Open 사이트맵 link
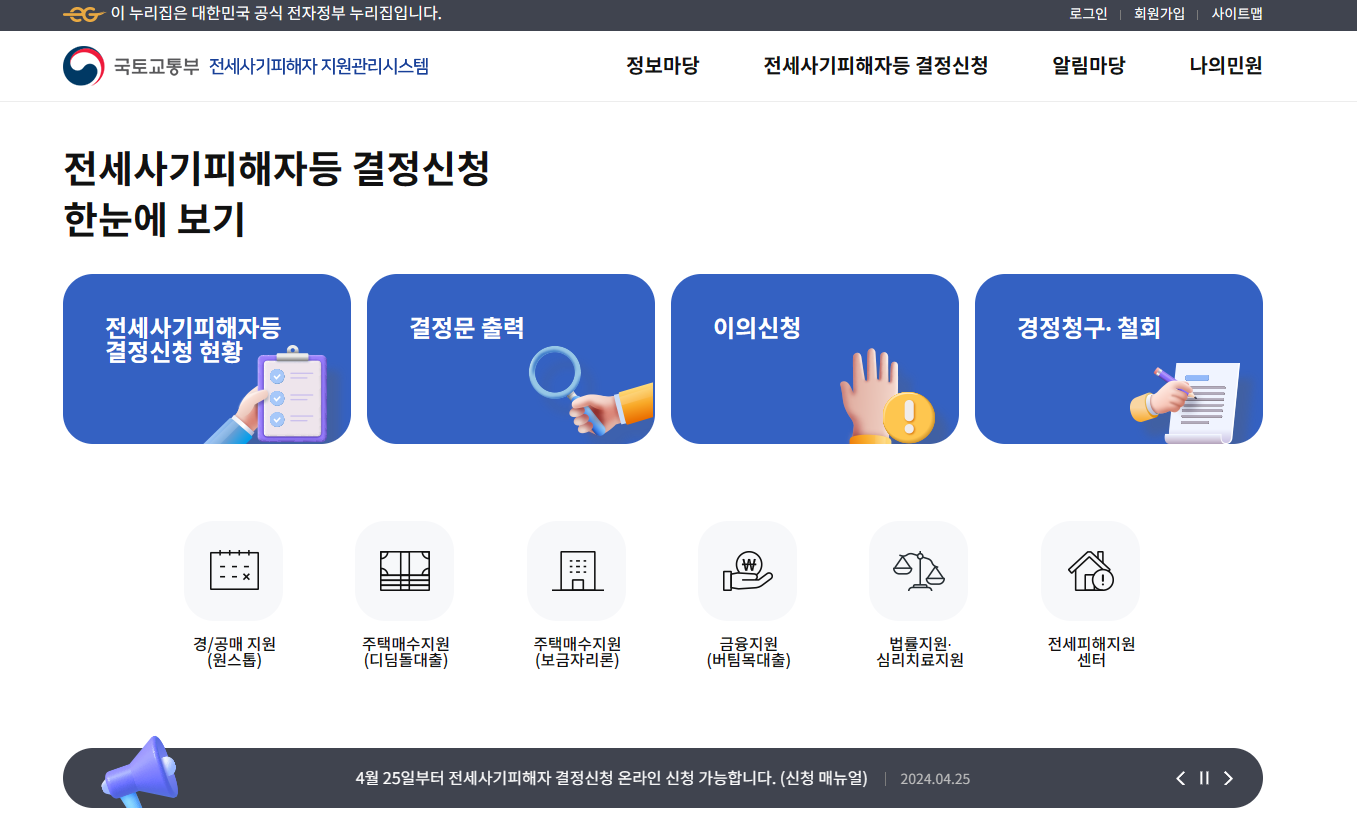This screenshot has width=1357, height=834. click(1237, 14)
